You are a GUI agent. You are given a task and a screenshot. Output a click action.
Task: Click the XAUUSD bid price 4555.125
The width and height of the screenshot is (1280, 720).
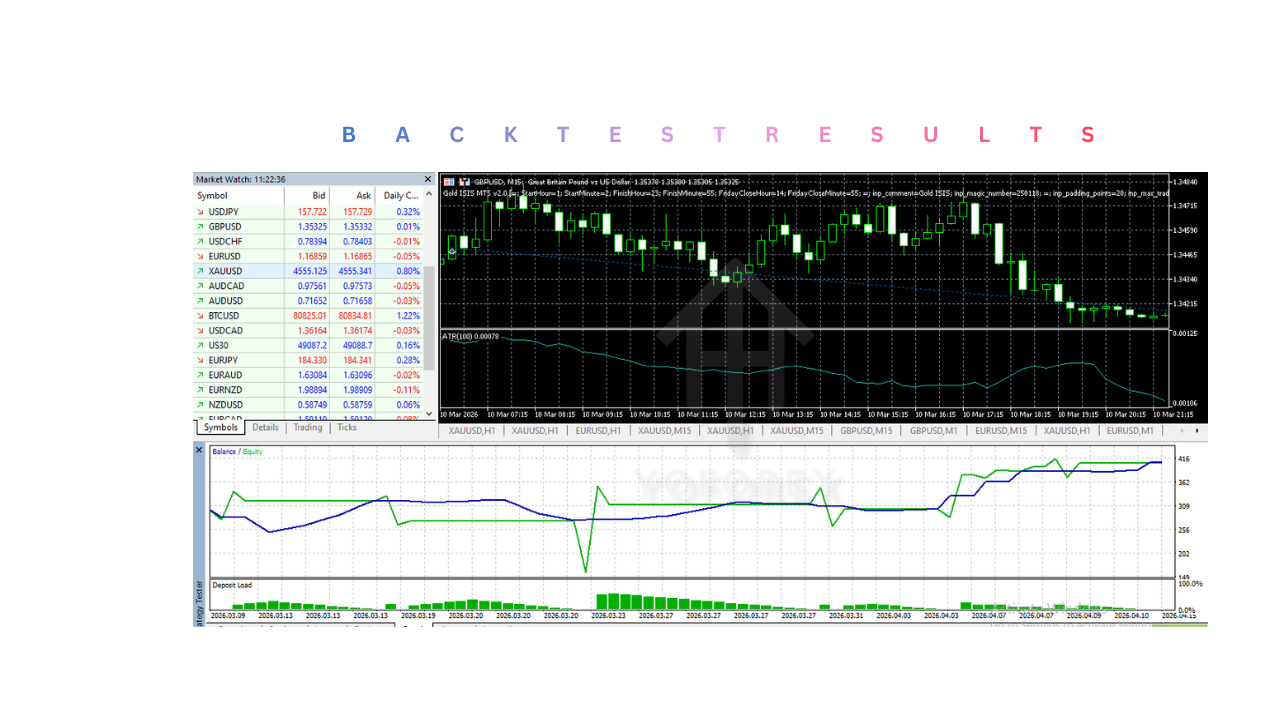tap(310, 271)
